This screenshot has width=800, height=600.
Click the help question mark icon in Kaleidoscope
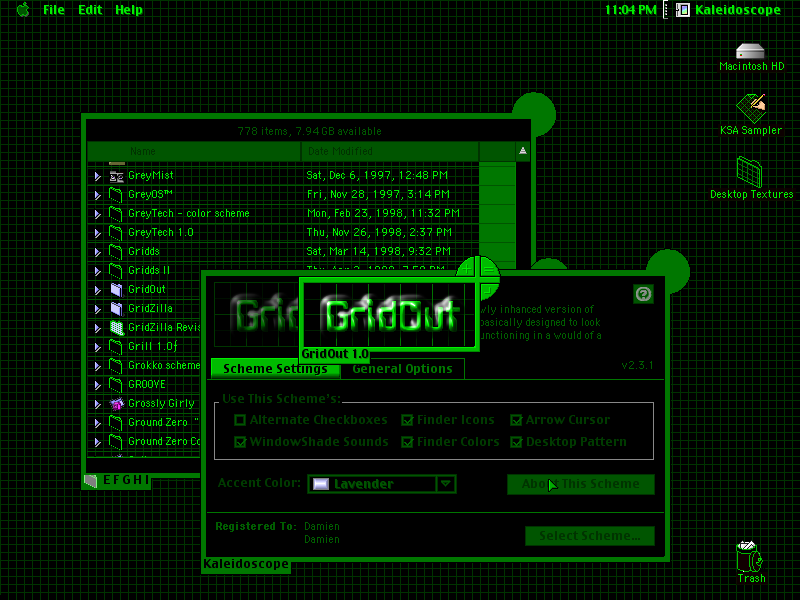click(643, 294)
